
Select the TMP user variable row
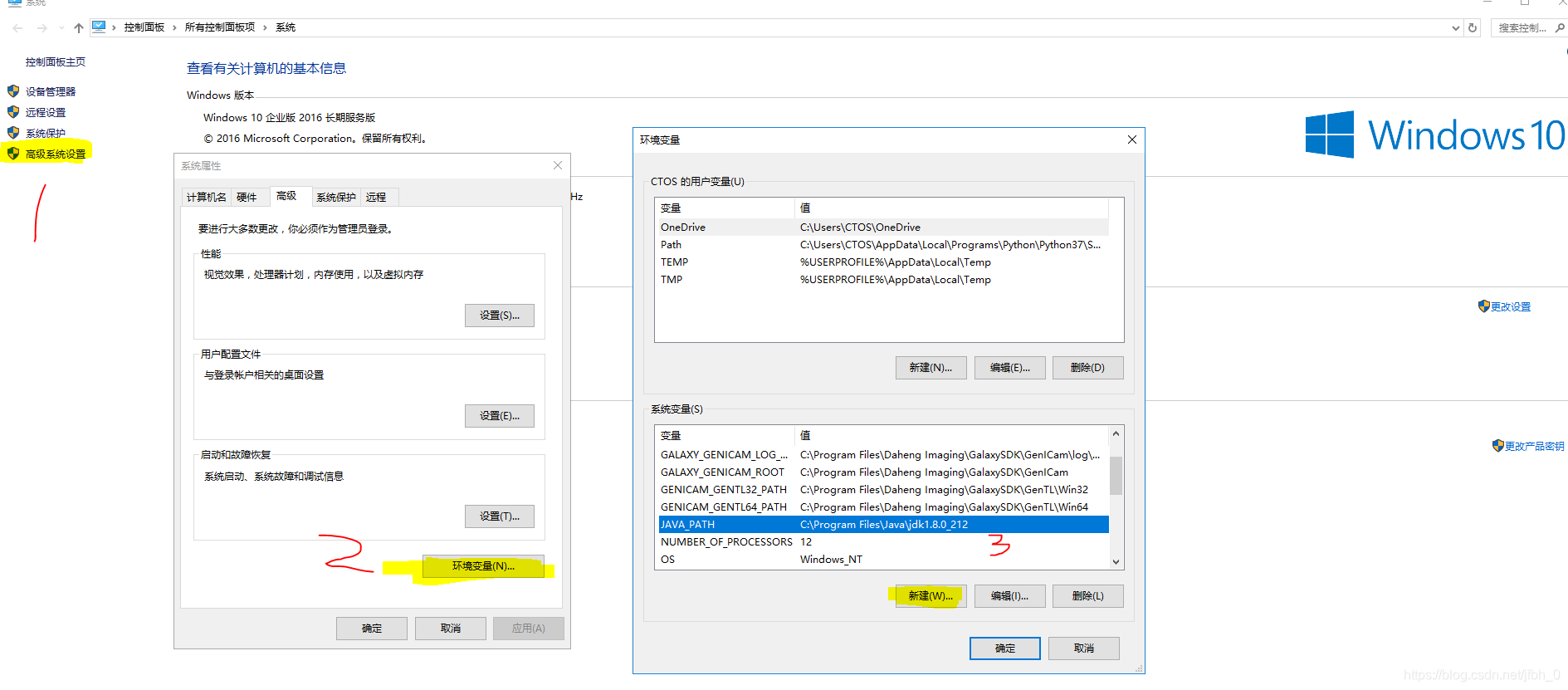[883, 279]
